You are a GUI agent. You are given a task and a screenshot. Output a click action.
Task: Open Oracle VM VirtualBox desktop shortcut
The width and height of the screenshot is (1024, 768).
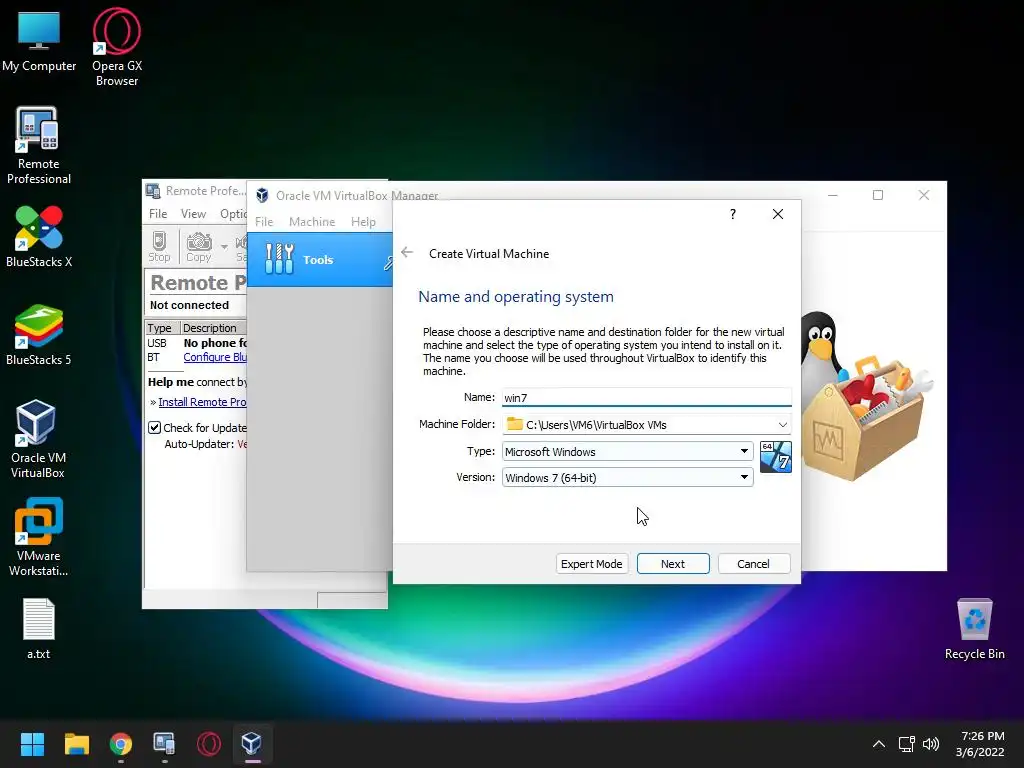point(37,439)
